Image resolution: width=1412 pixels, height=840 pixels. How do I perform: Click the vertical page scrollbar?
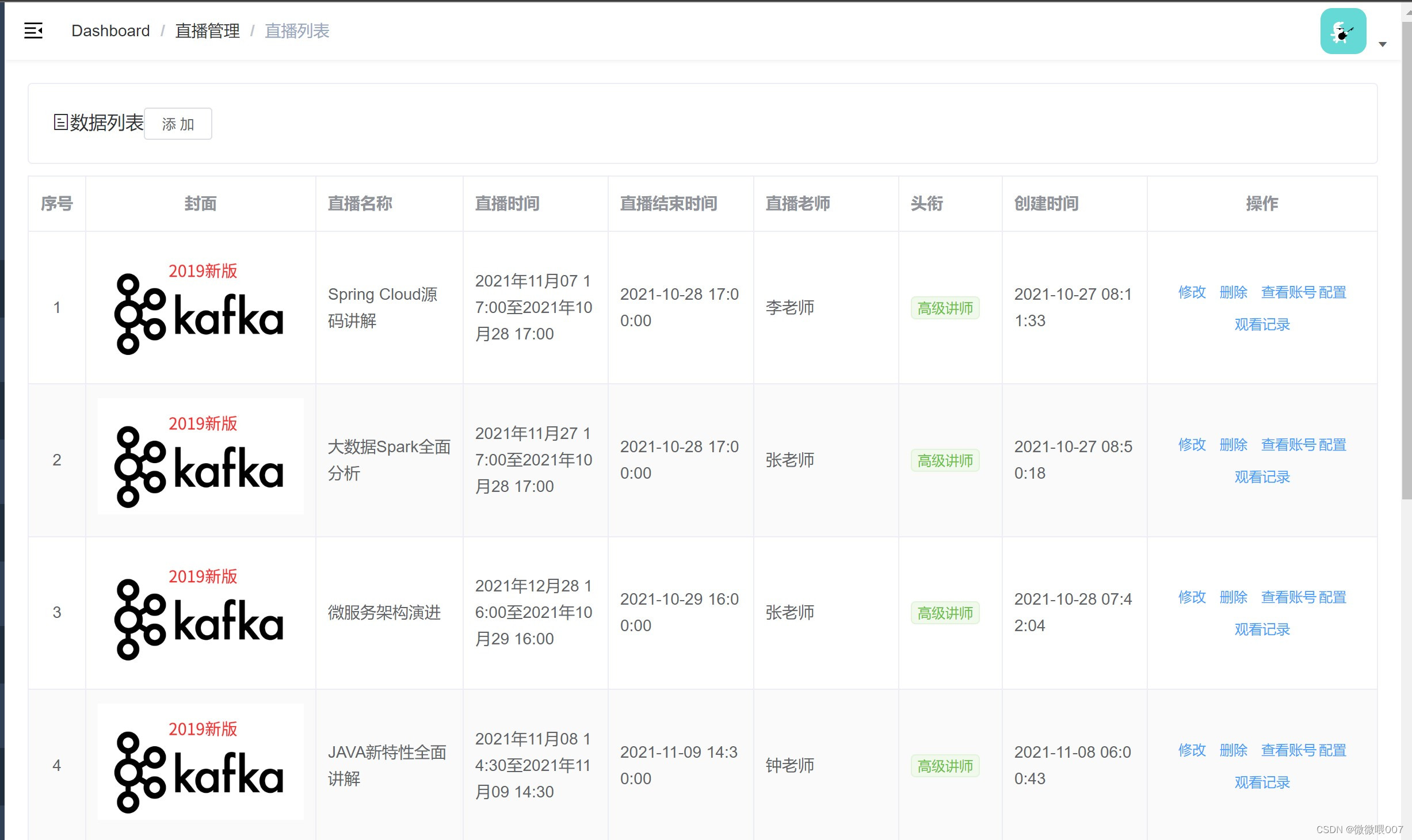pos(1406,259)
